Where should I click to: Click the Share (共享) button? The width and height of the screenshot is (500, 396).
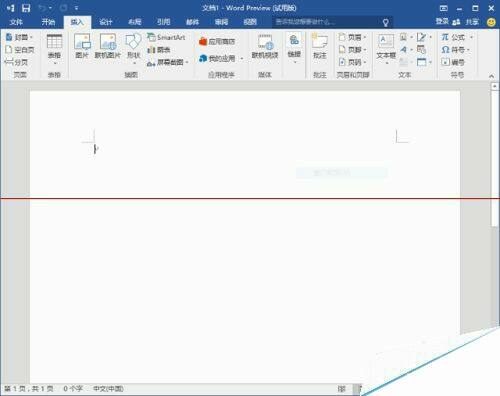pos(466,22)
